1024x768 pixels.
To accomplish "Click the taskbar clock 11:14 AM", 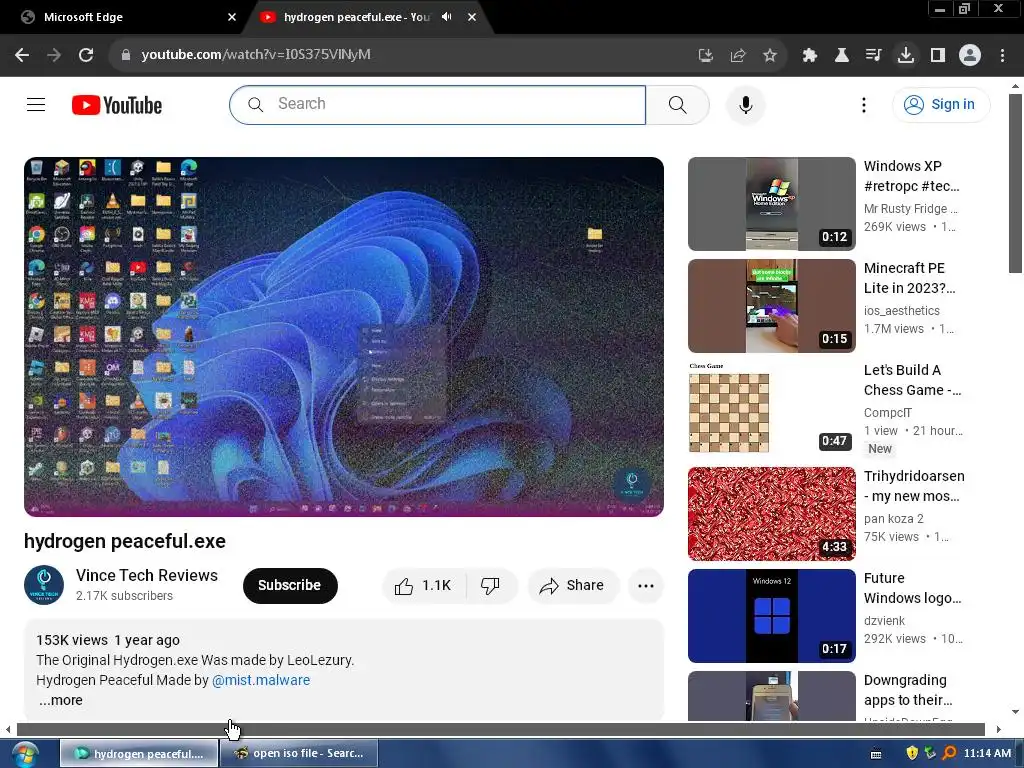I will 987,753.
